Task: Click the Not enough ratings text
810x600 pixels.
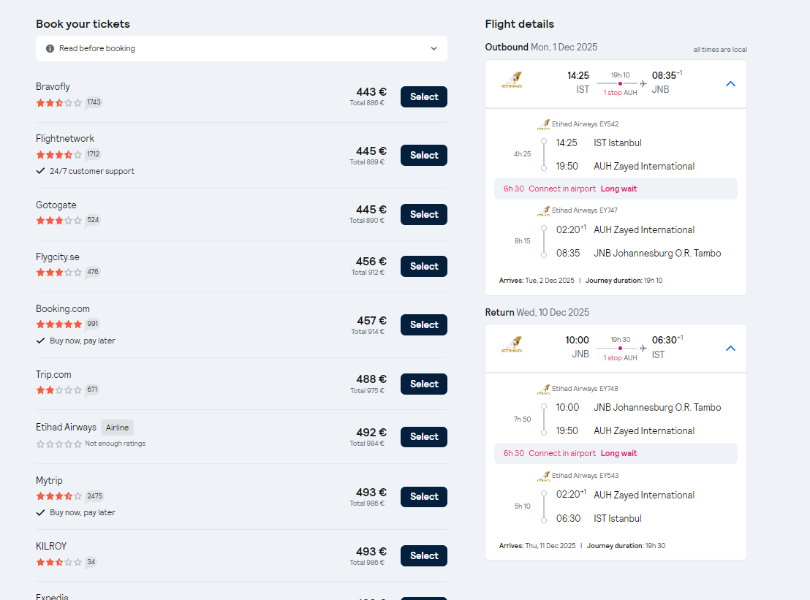Action: coord(115,443)
